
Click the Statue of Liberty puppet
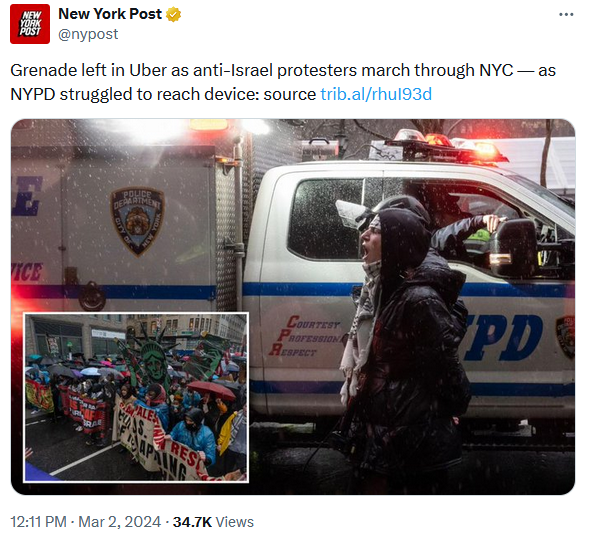pyautogui.click(x=153, y=355)
